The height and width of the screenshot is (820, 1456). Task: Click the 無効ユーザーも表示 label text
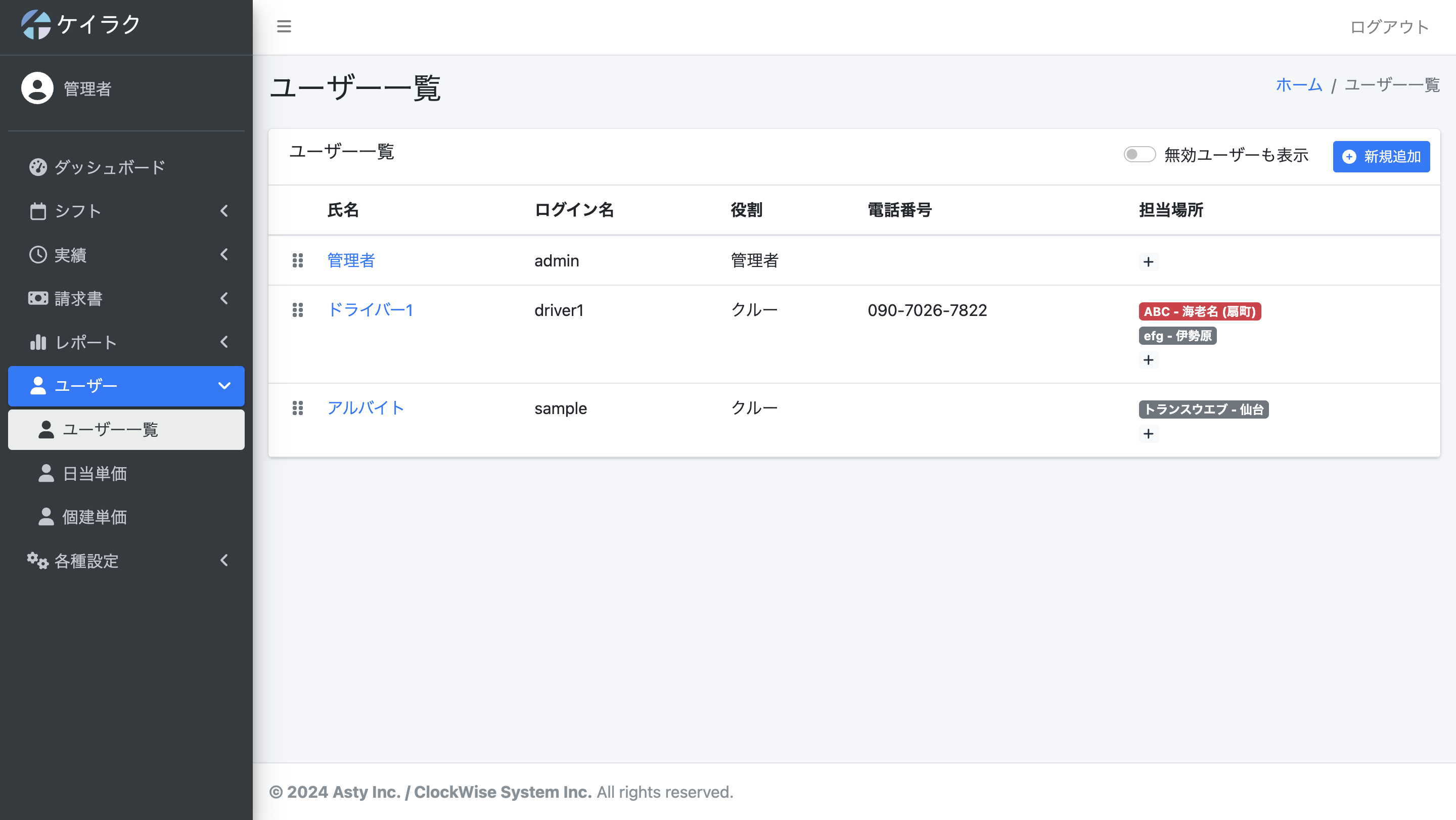tap(1236, 155)
